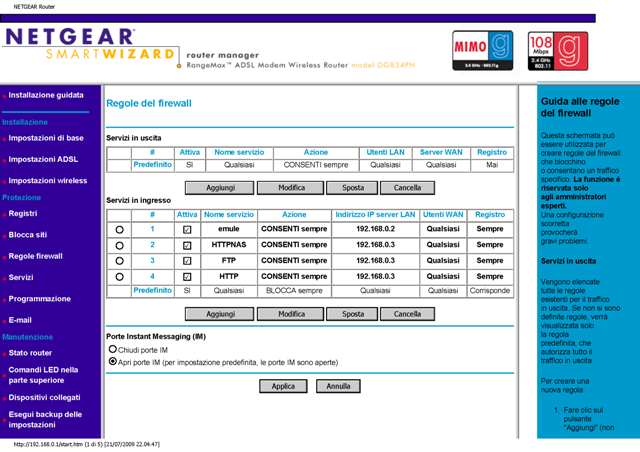Open Installazione guidata in sidebar
640x452 pixels.
coord(46,96)
